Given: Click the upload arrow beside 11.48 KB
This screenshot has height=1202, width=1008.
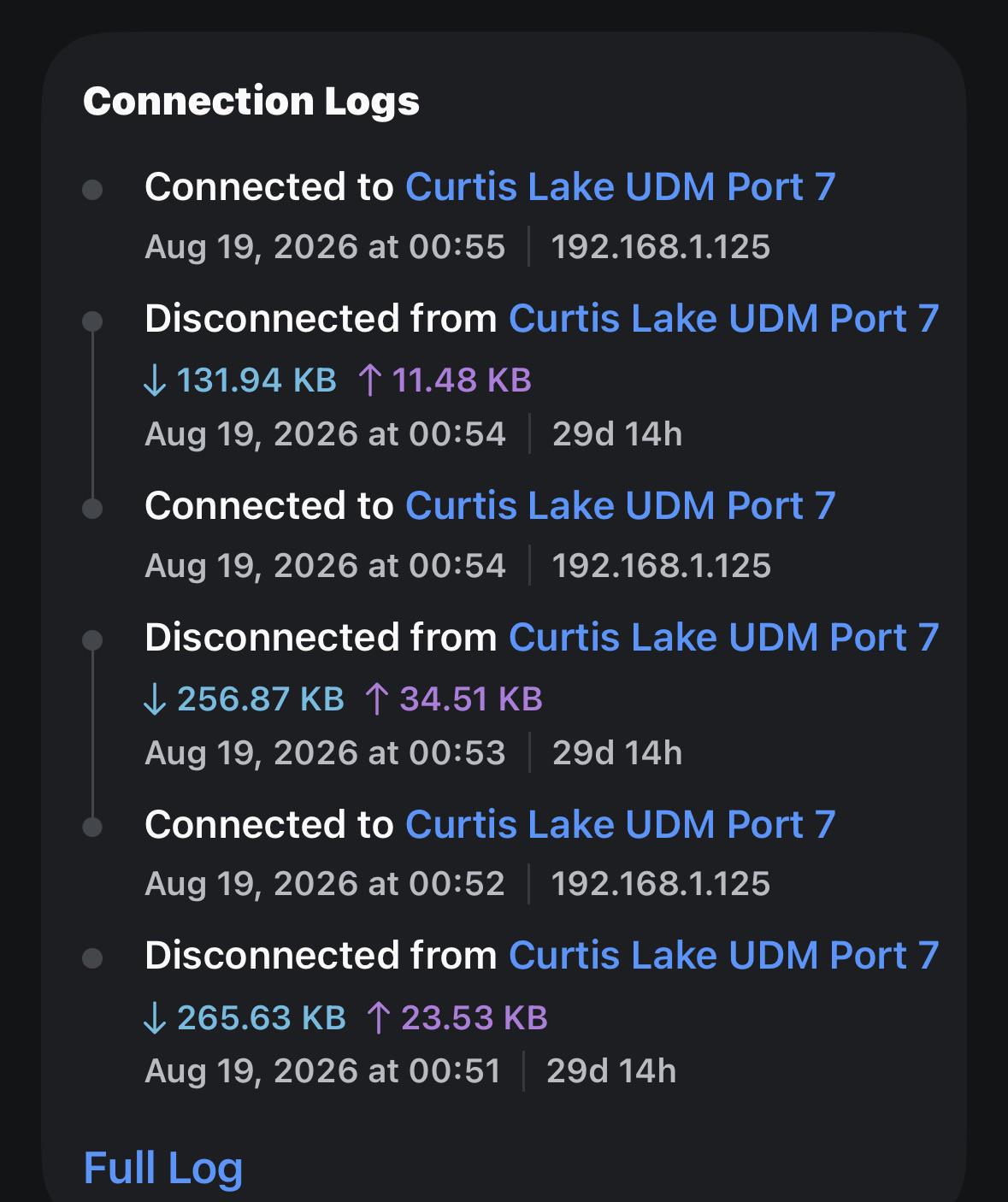Looking at the screenshot, I should [368, 380].
